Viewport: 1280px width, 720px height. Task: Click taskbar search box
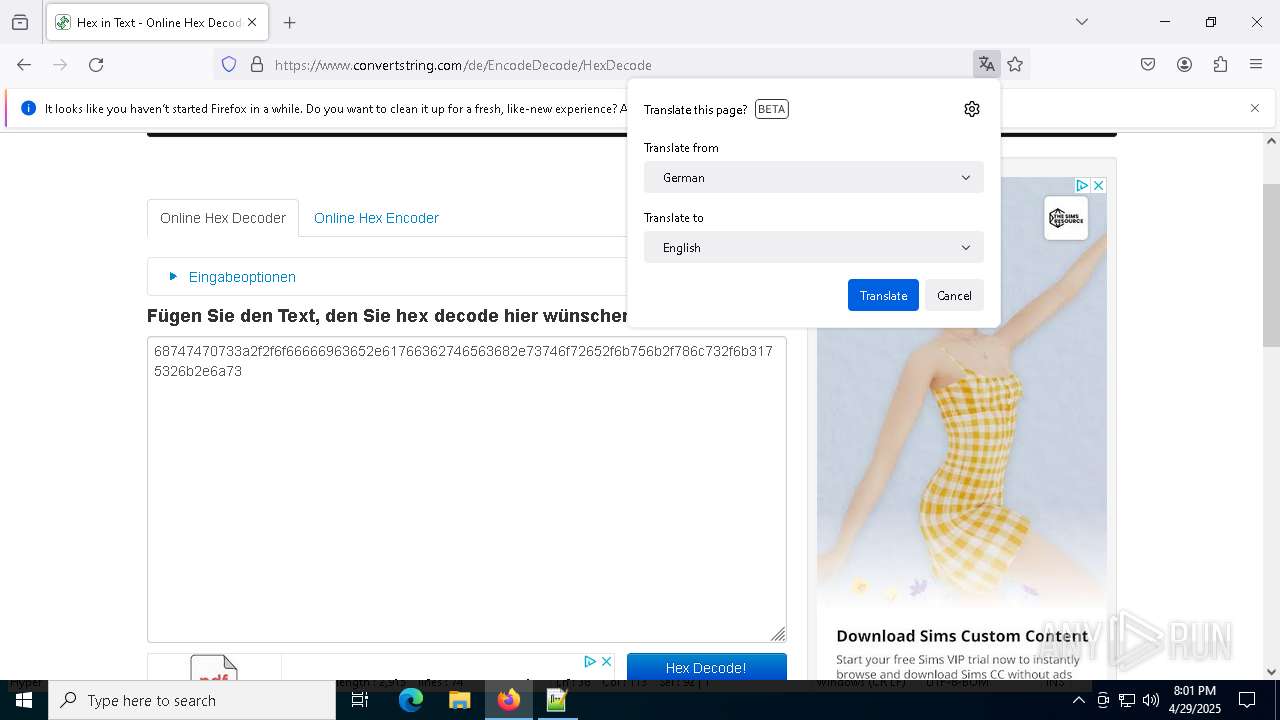tap(192, 700)
